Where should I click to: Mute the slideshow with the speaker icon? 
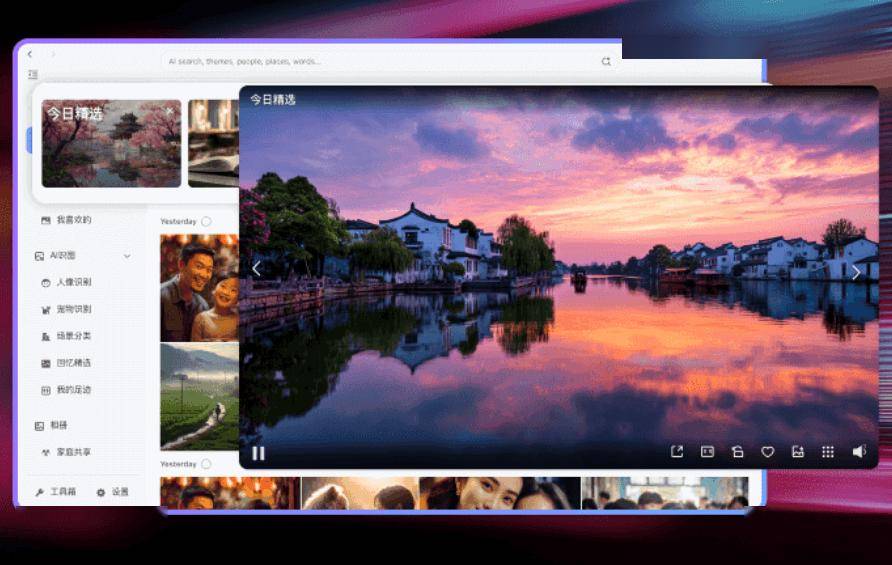pos(859,452)
